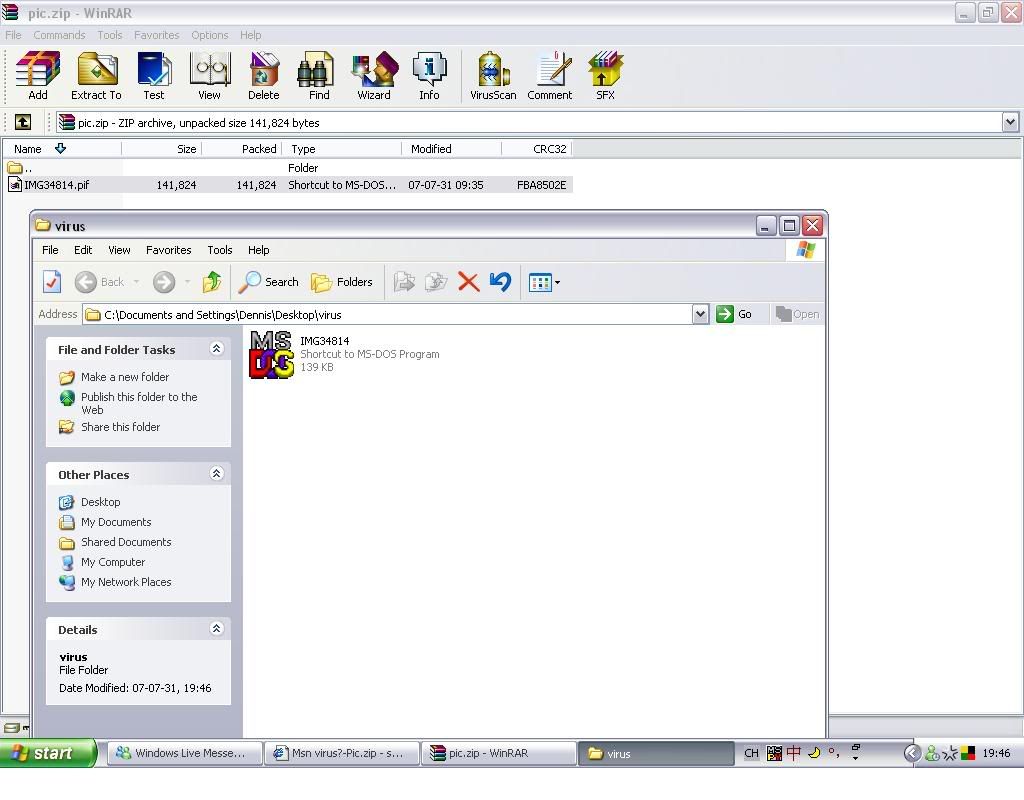This screenshot has height=800, width=1024.
Task: Collapse the File and Folder Tasks panel
Action: pos(216,349)
